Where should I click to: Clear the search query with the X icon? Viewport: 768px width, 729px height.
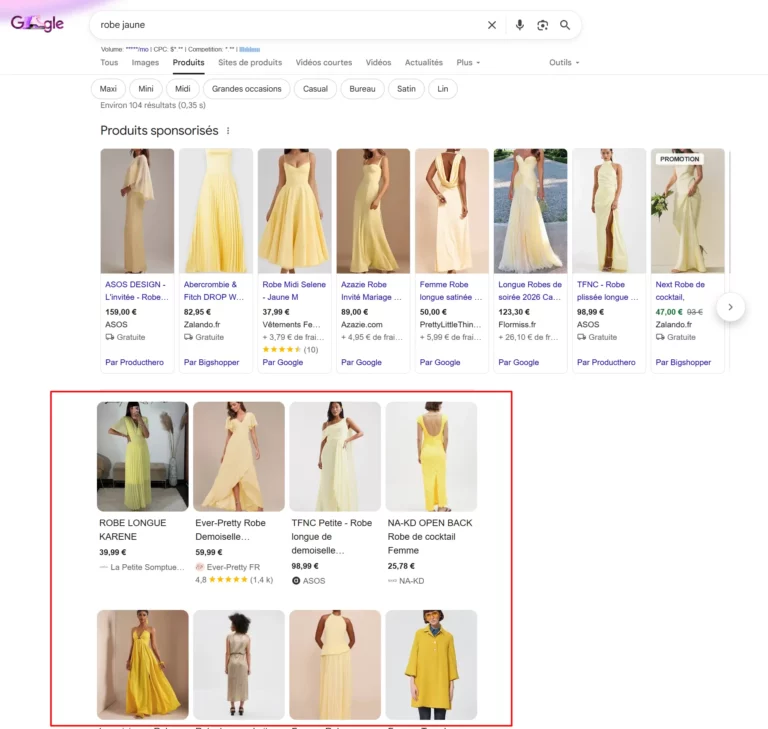492,25
